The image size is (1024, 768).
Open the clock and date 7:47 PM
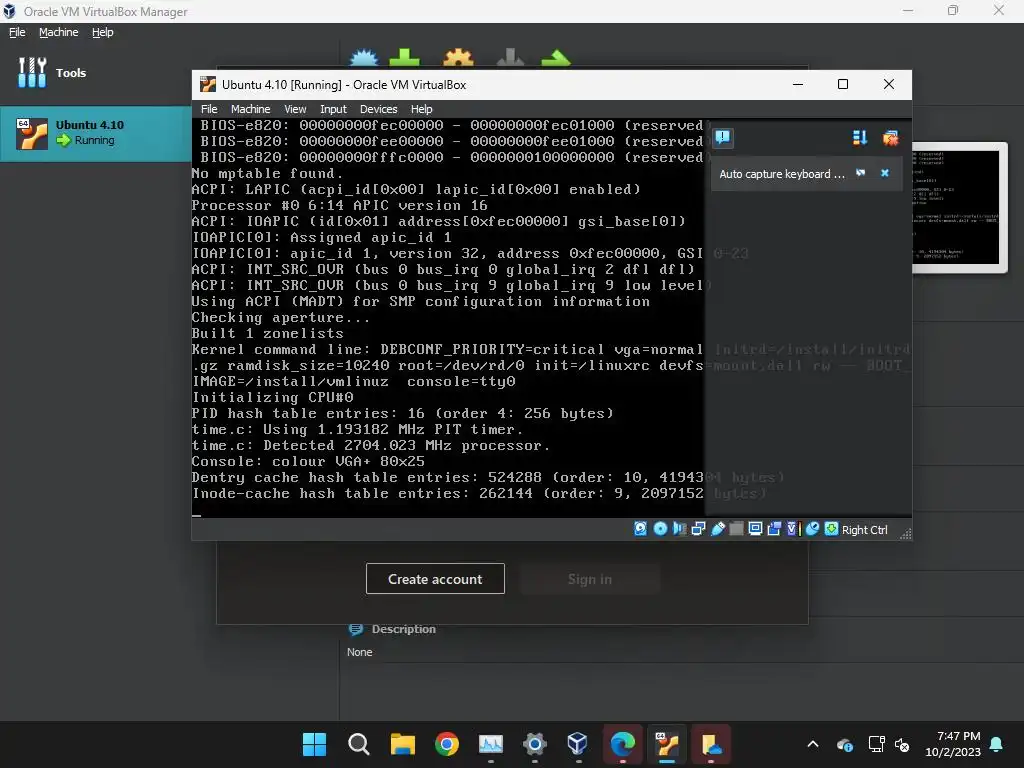coord(953,744)
